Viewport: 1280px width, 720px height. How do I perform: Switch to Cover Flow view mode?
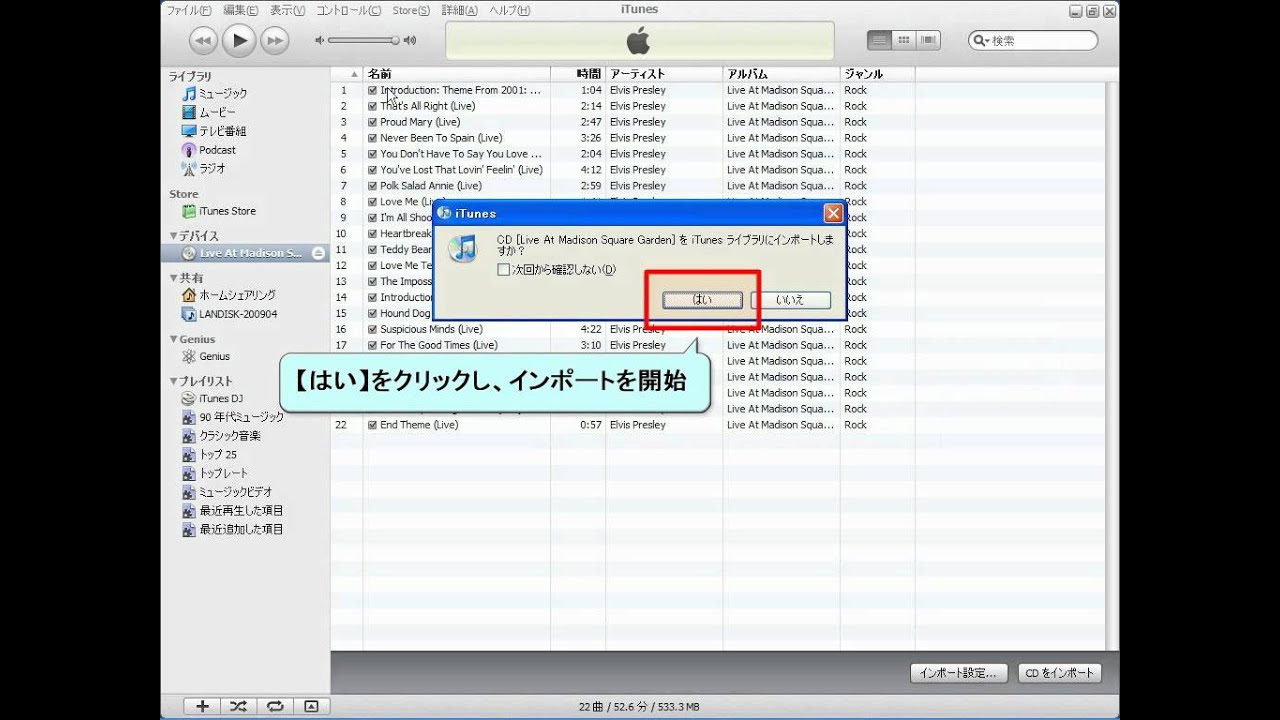[929, 40]
